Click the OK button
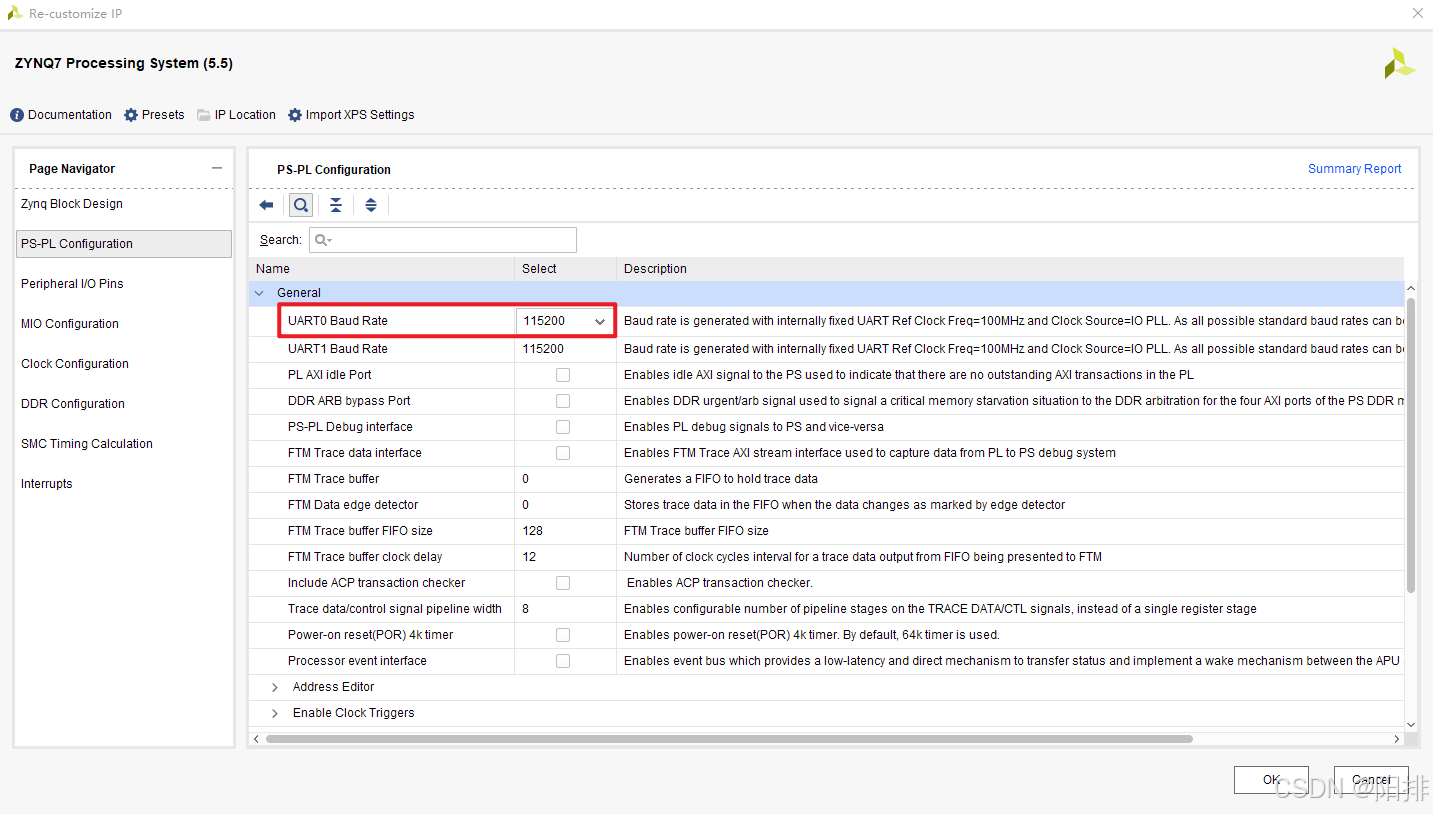Screen dimensions: 1433x814 click(x=1271, y=780)
